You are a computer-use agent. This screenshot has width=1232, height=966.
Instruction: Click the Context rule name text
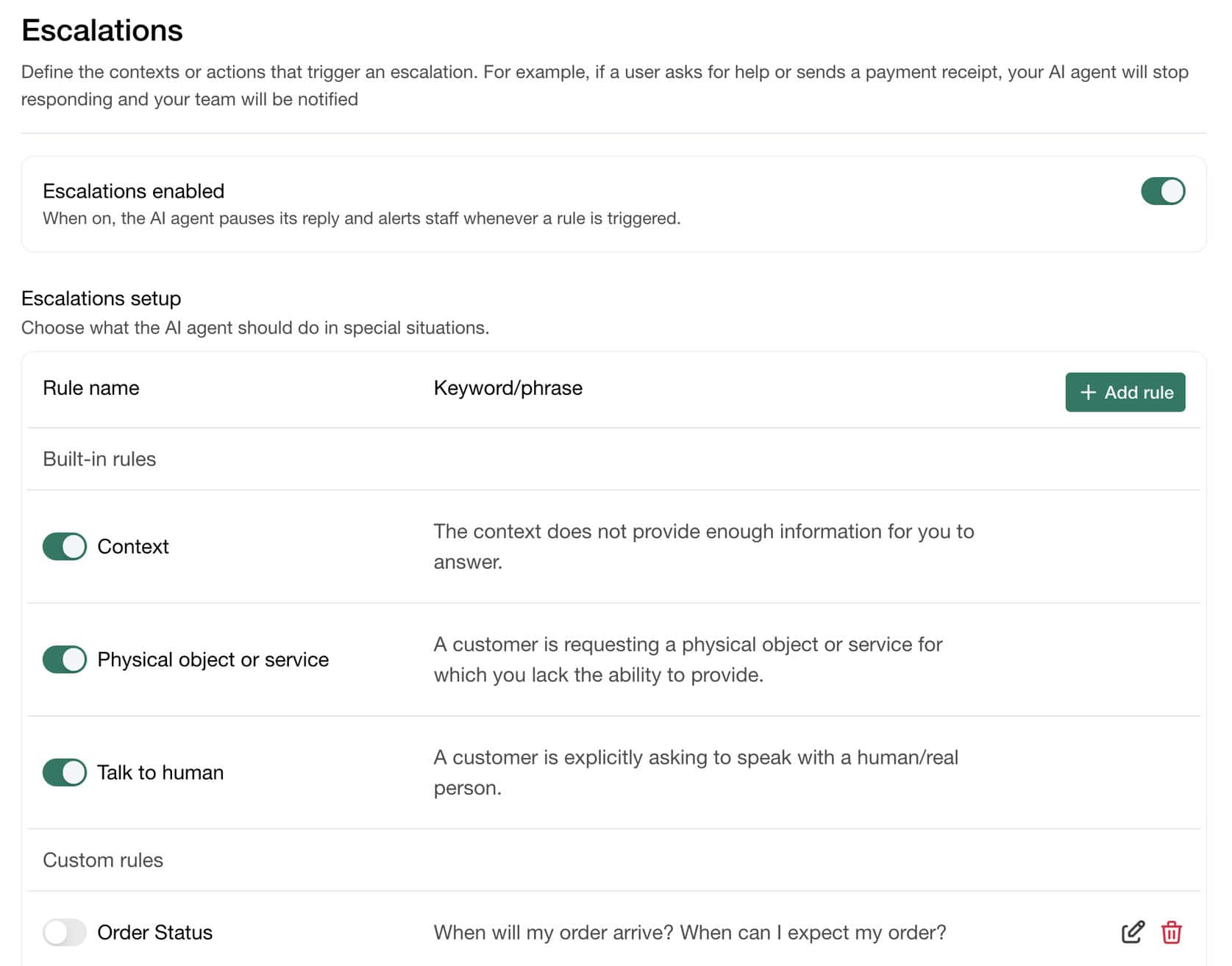pyautogui.click(x=133, y=546)
